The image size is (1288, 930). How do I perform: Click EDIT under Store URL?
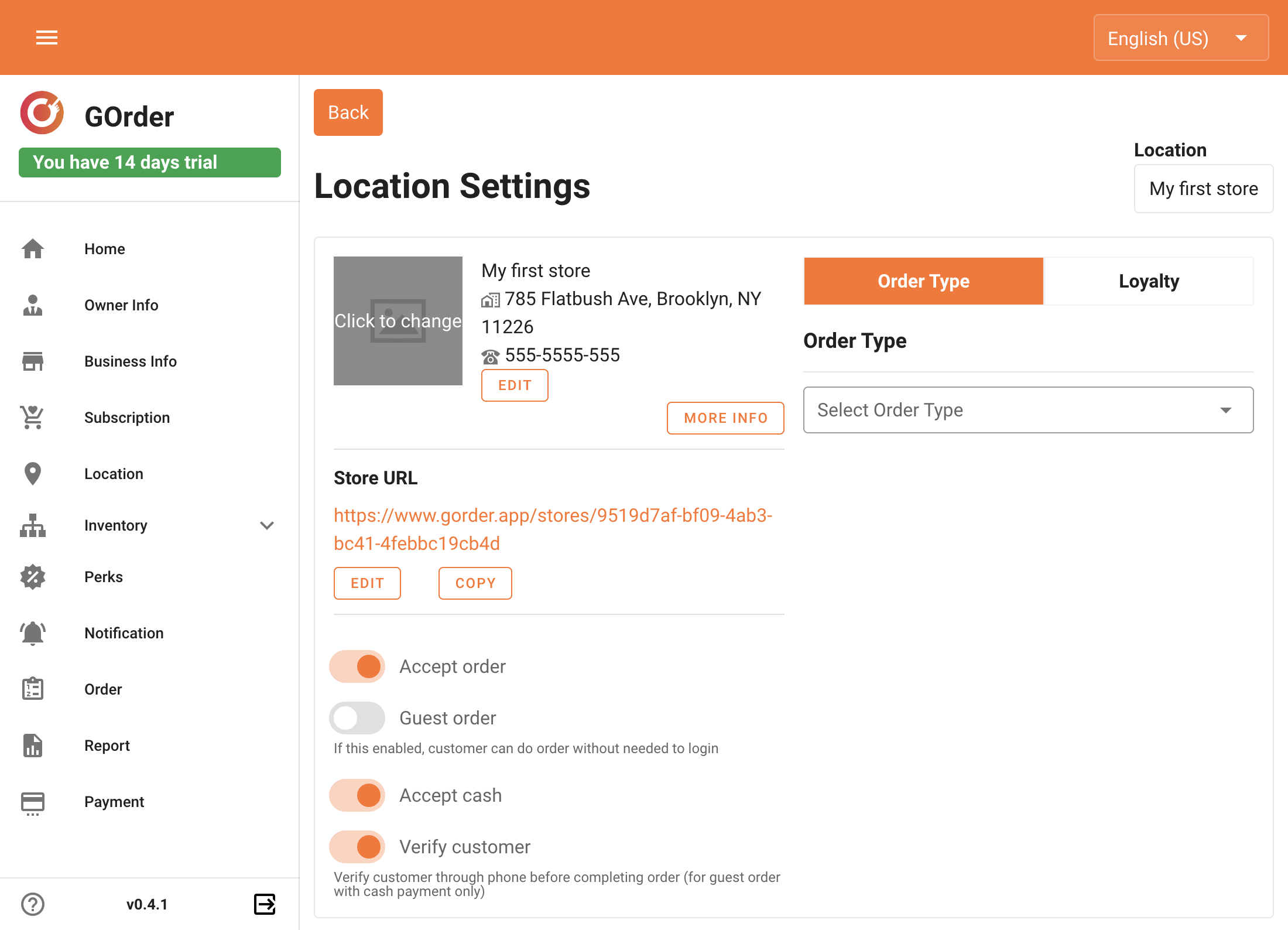(x=367, y=583)
